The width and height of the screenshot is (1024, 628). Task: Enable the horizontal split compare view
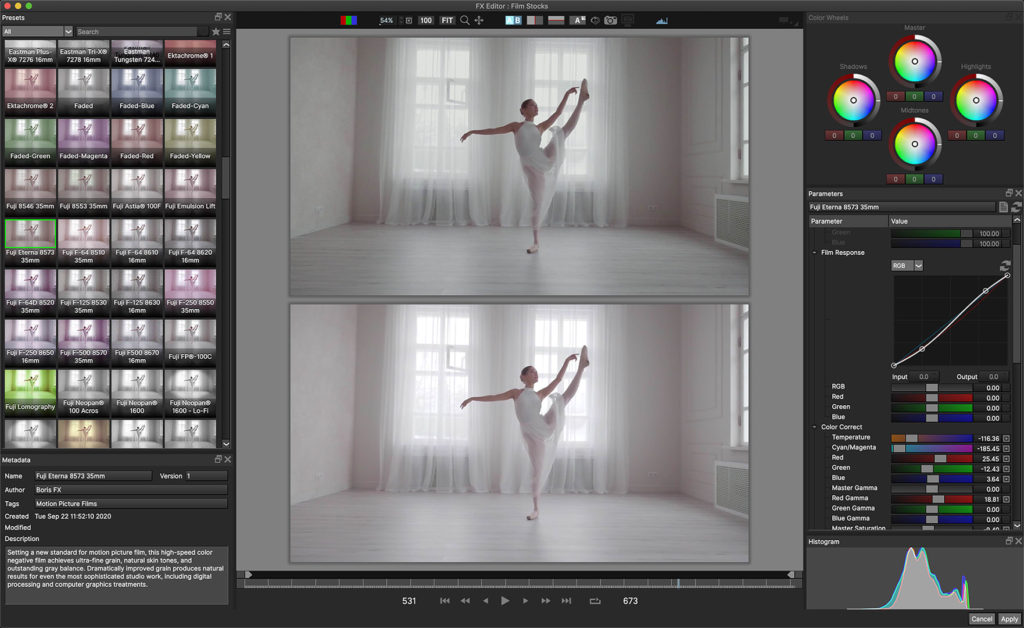pyautogui.click(x=556, y=20)
